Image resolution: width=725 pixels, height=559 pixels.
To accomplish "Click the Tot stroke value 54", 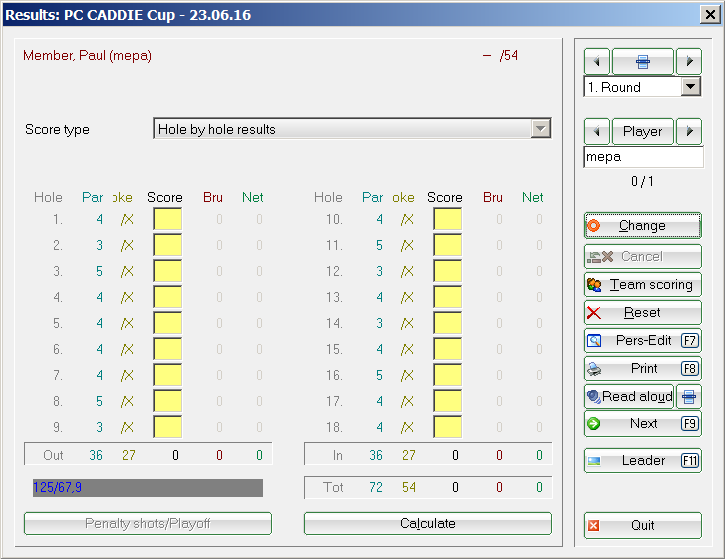I will click(x=409, y=487).
